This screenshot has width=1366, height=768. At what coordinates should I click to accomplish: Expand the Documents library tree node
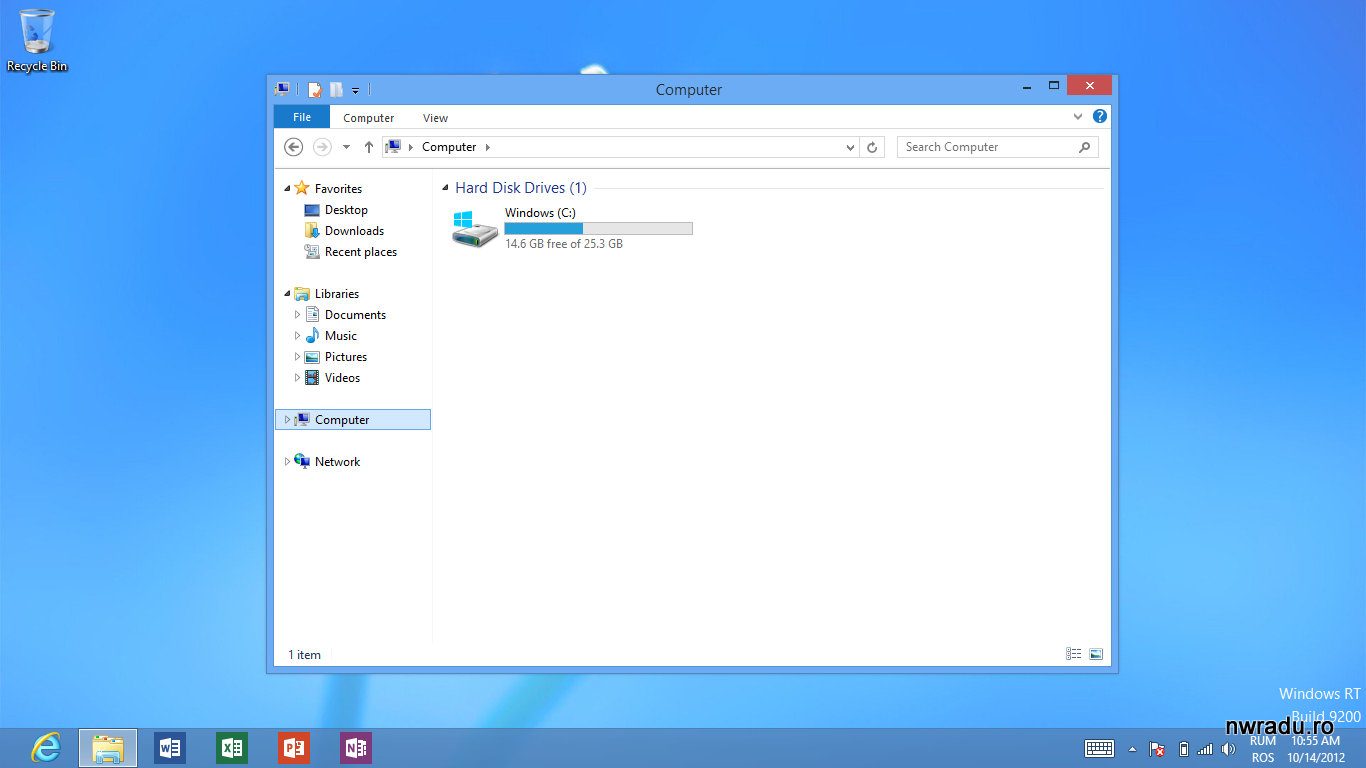[297, 315]
